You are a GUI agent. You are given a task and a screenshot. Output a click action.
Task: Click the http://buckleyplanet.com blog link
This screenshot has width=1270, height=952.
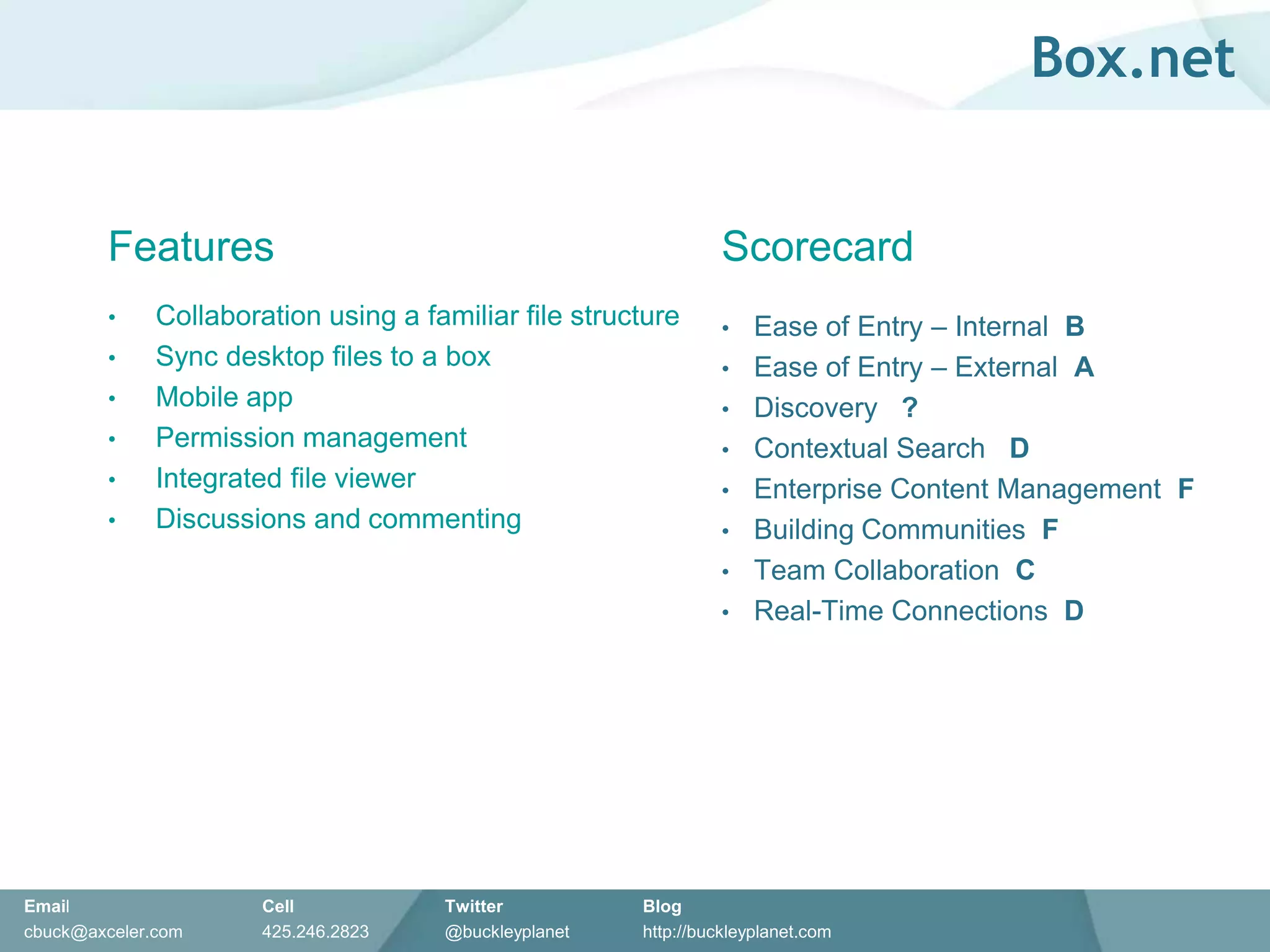click(x=736, y=932)
